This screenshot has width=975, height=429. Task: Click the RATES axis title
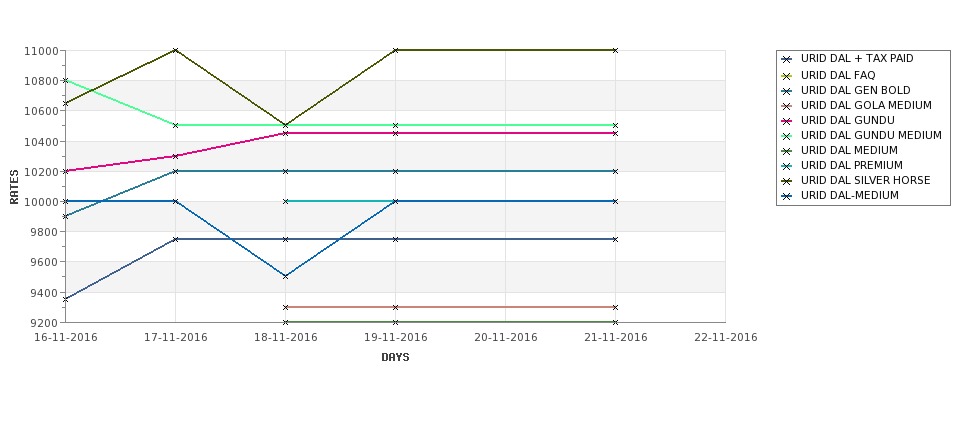pos(14,187)
